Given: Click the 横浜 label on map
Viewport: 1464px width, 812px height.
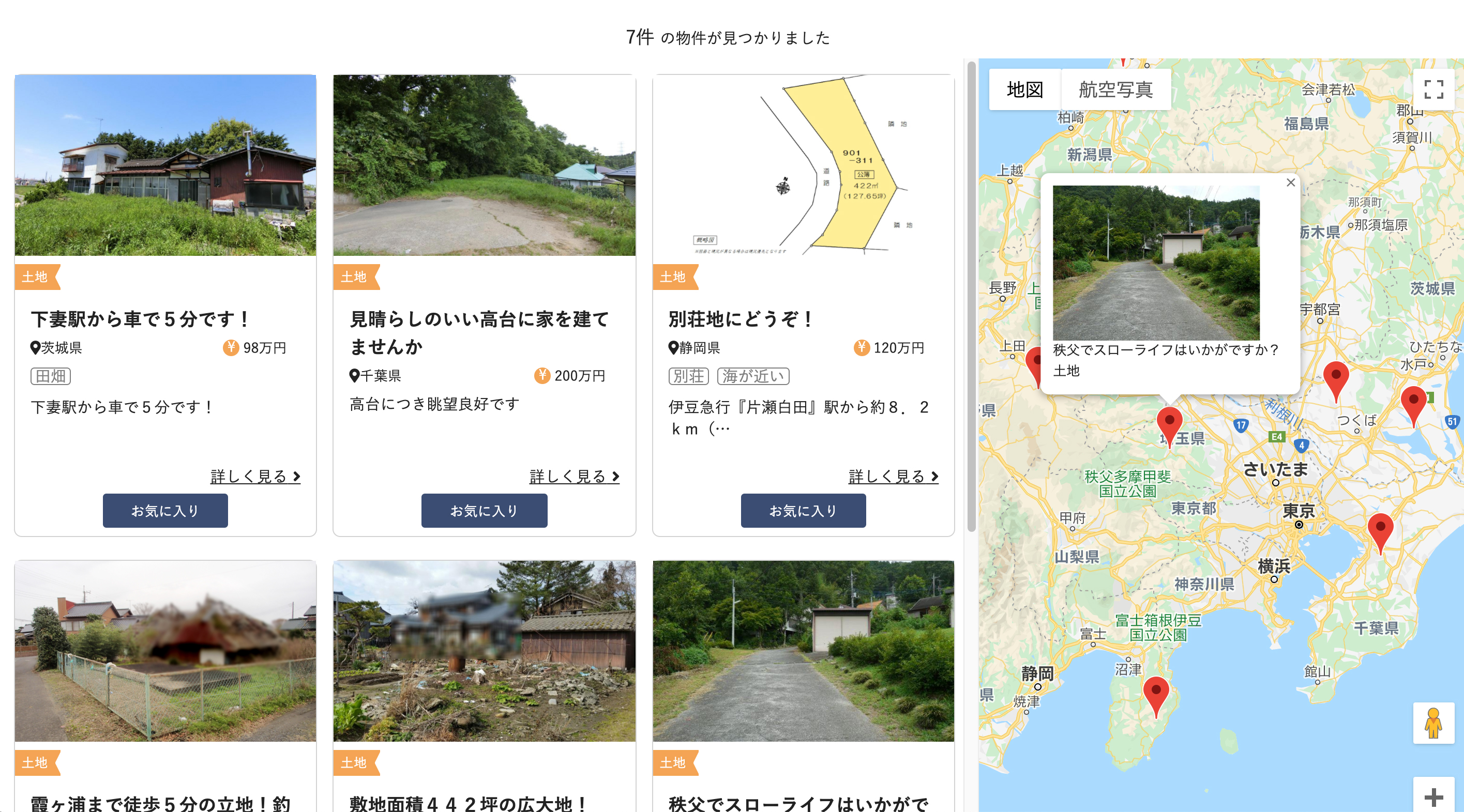Looking at the screenshot, I should 1274,566.
